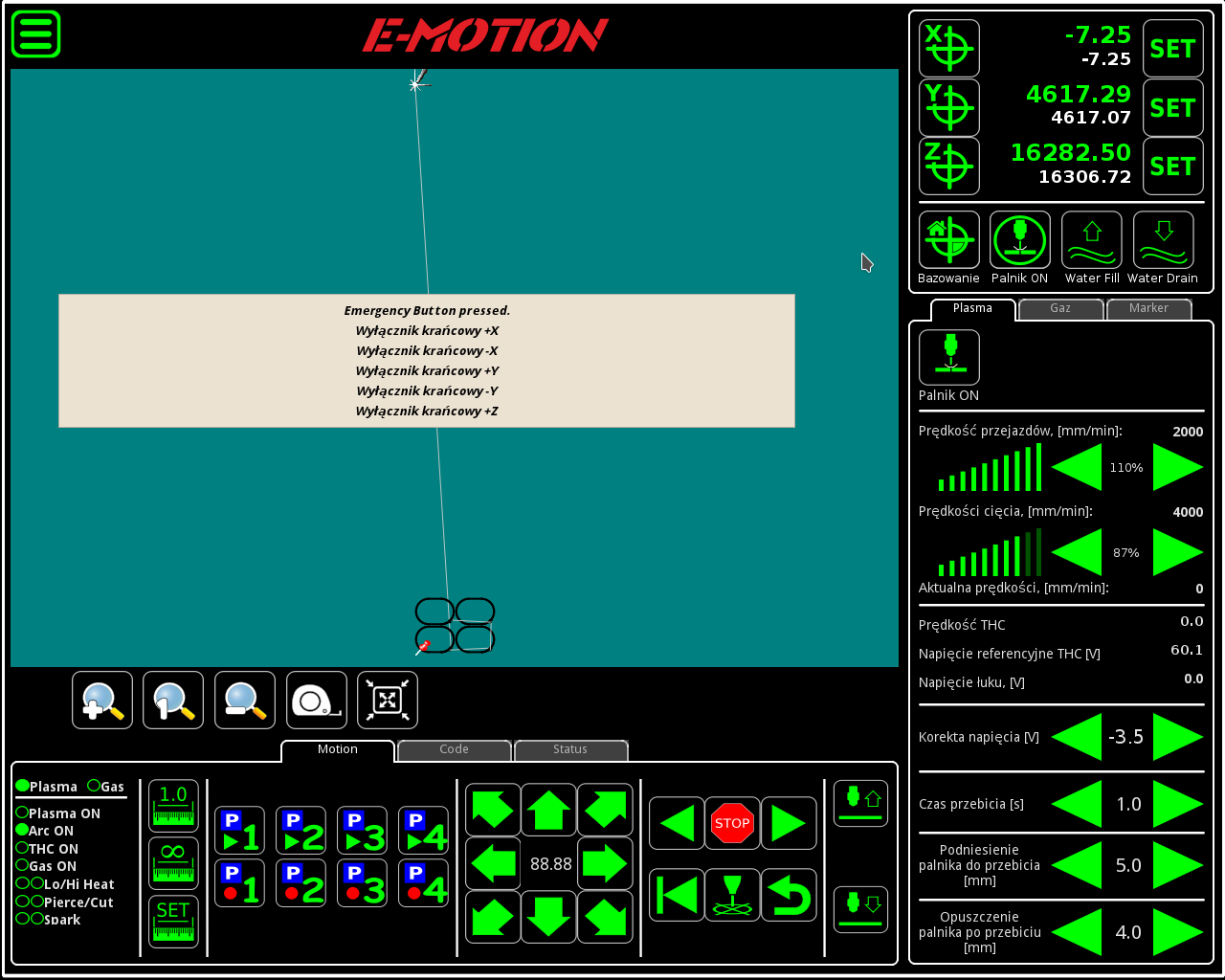This screenshot has height=980, width=1225.
Task: Click the SET button for Z axis
Action: [x=1172, y=167]
